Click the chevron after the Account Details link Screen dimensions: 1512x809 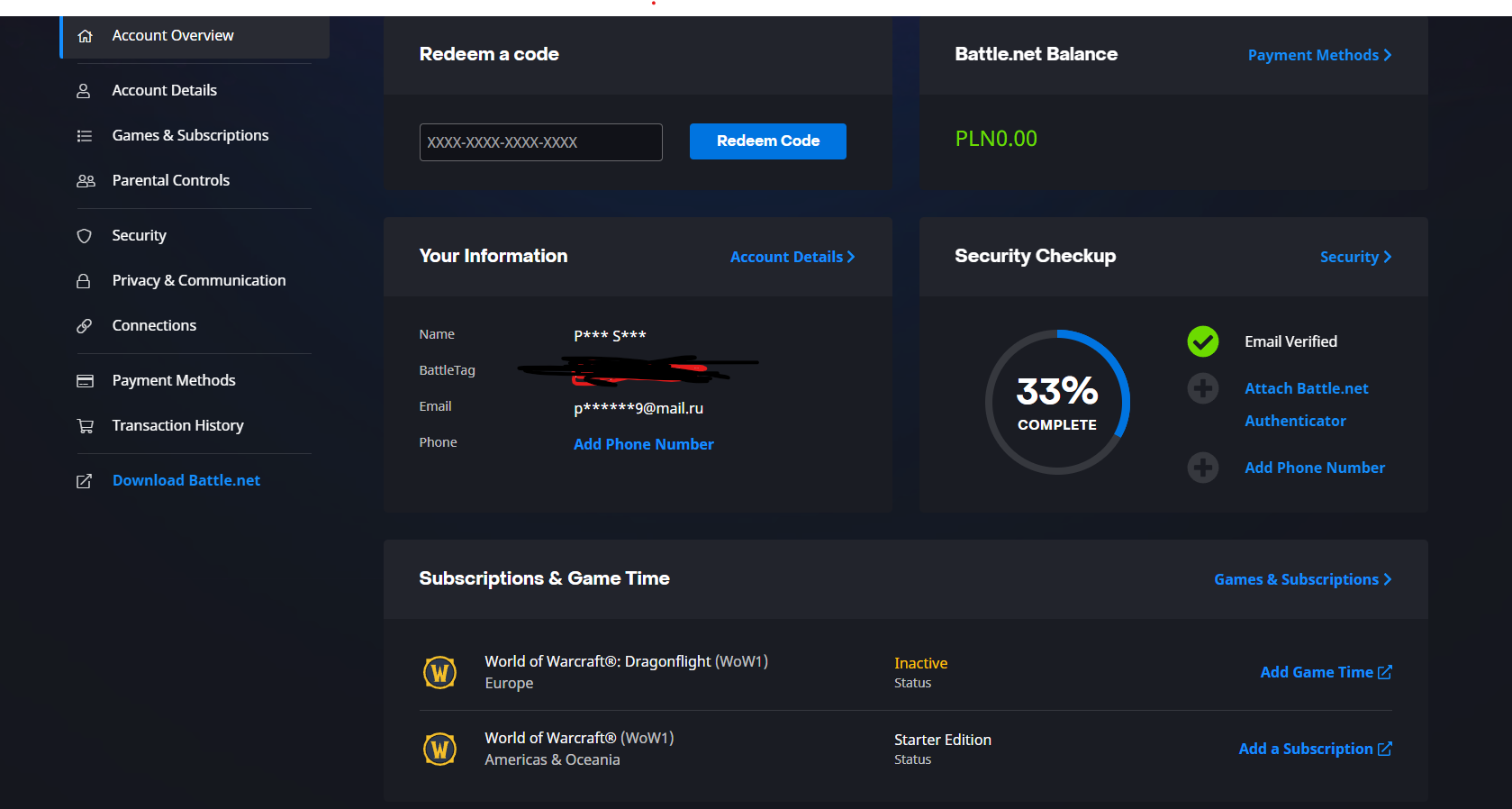(851, 257)
